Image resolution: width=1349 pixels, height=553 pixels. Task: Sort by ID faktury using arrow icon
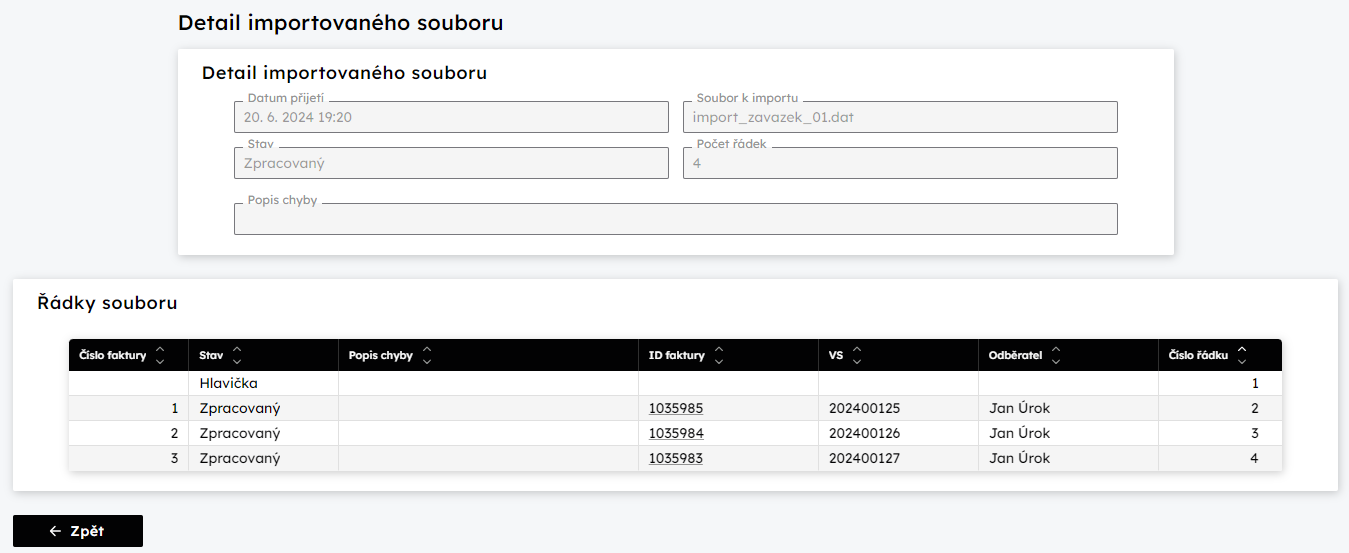(719, 355)
